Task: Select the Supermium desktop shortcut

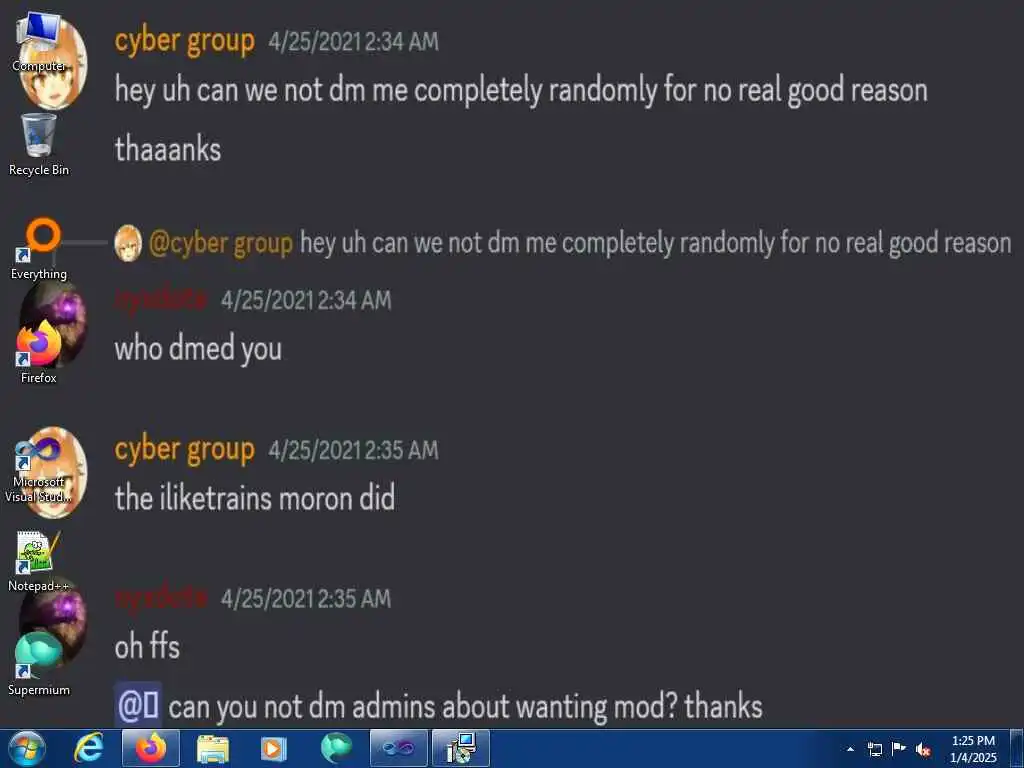Action: [x=39, y=665]
